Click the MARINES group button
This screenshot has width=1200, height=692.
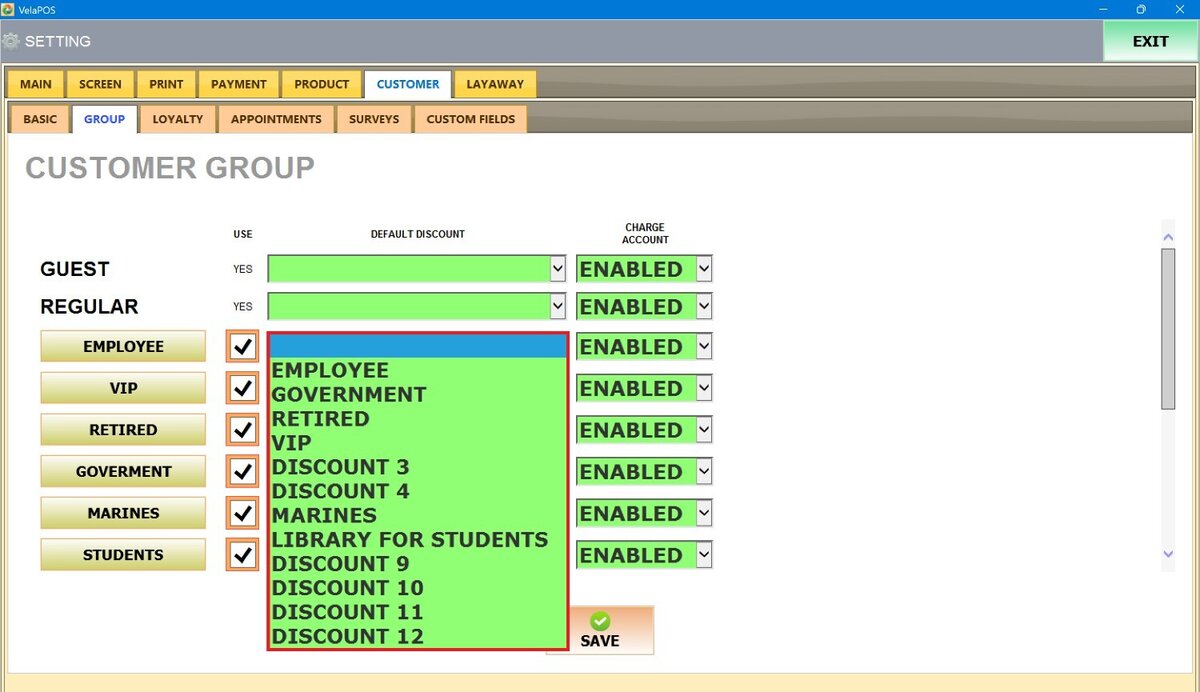click(123, 513)
